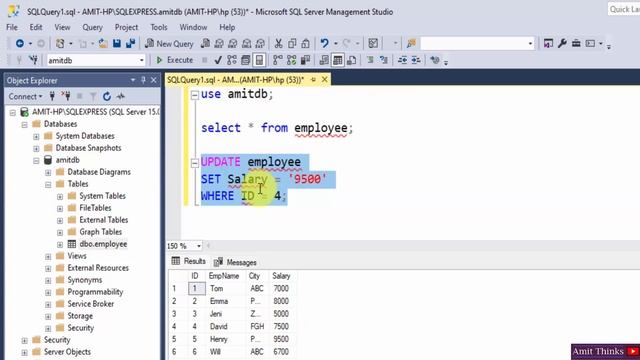Open the amitdb database dropdown
The width and height of the screenshot is (640, 360).
(141, 60)
